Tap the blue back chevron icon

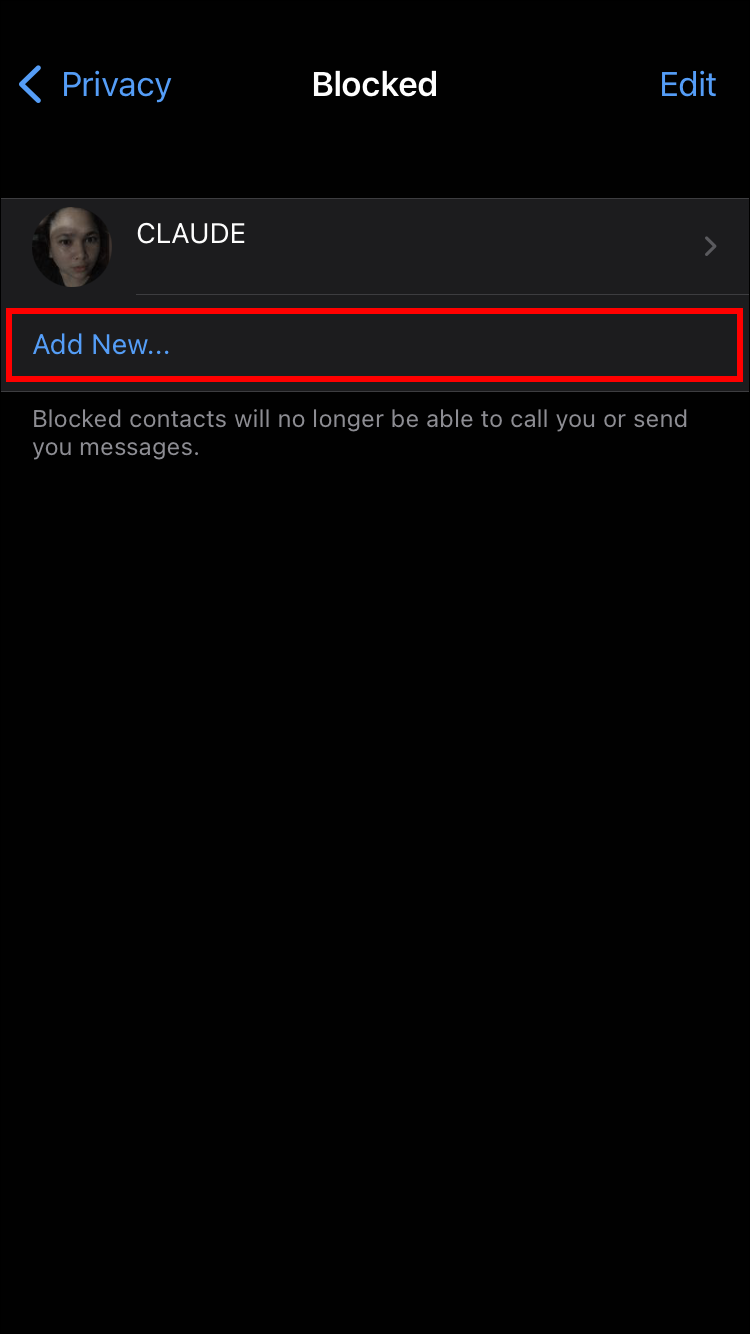(x=30, y=85)
